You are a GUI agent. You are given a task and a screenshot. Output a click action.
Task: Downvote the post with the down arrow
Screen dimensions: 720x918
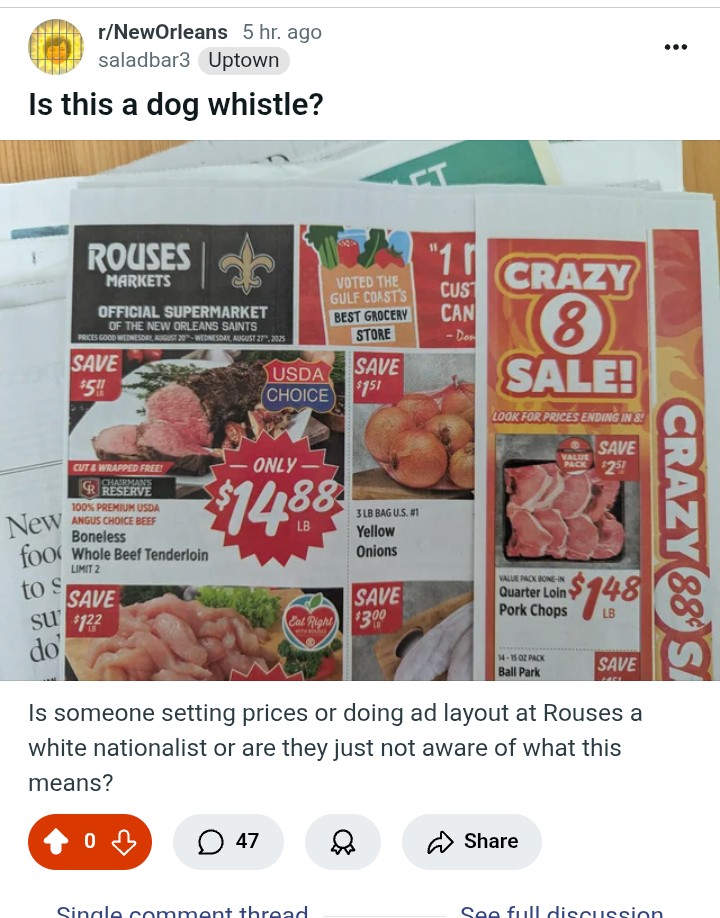[x=124, y=841]
